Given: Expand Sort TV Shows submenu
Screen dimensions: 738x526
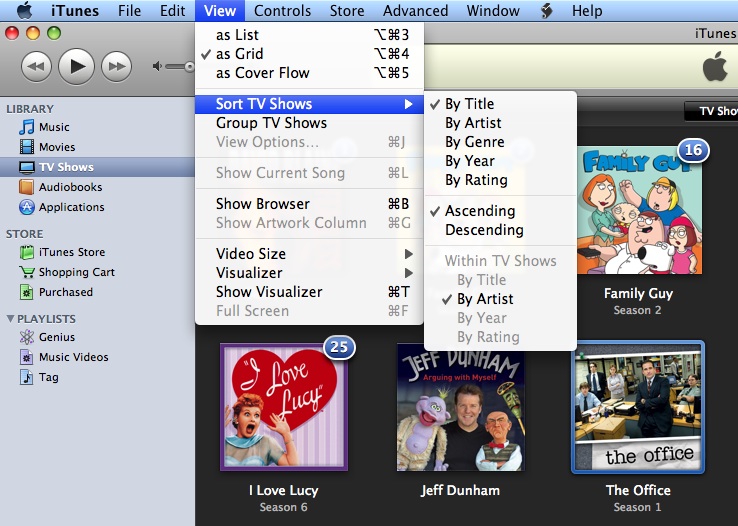Looking at the screenshot, I should [309, 104].
